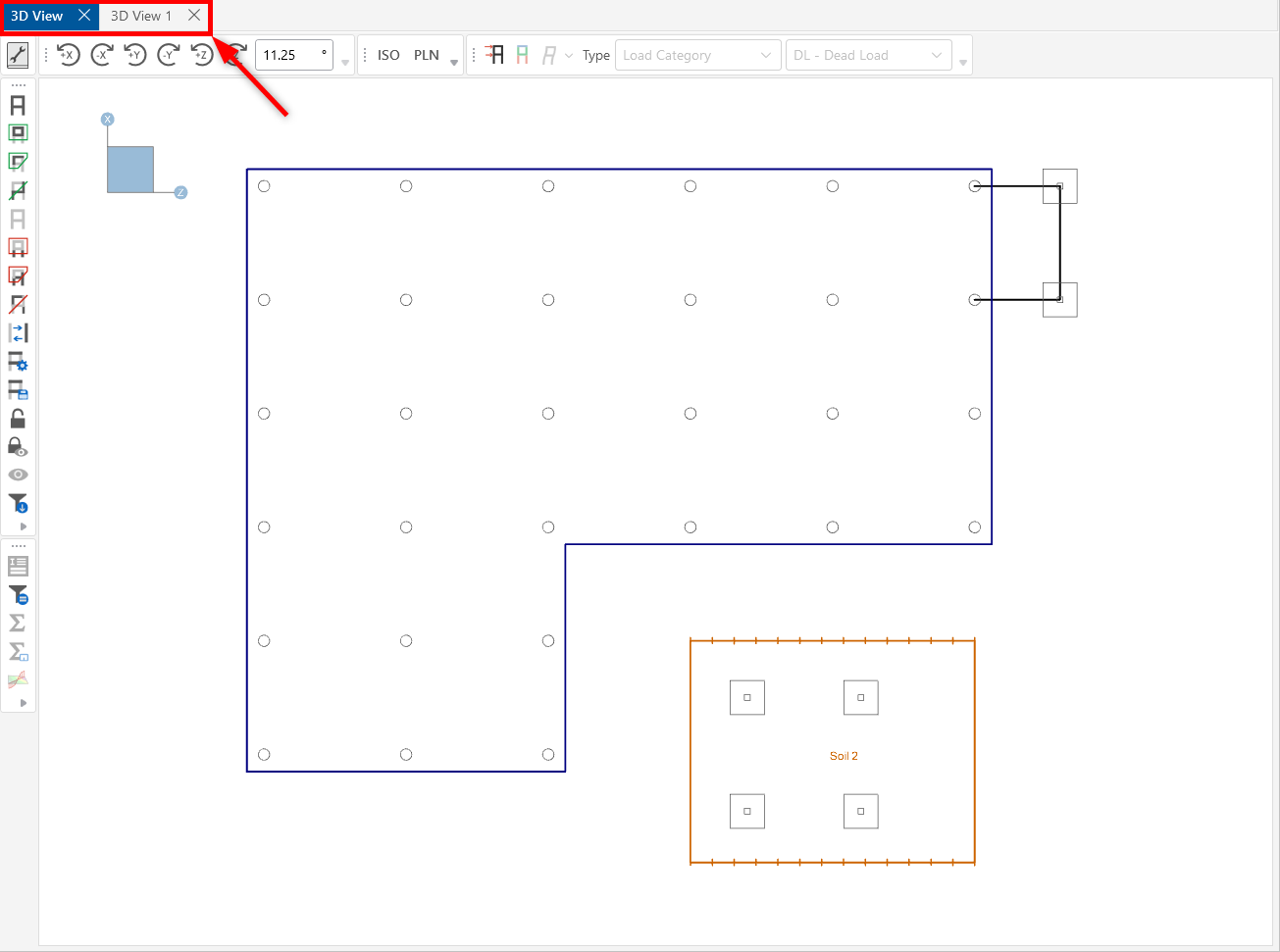This screenshot has height=952, width=1280.
Task: Click the sigma summation icon
Action: click(18, 623)
